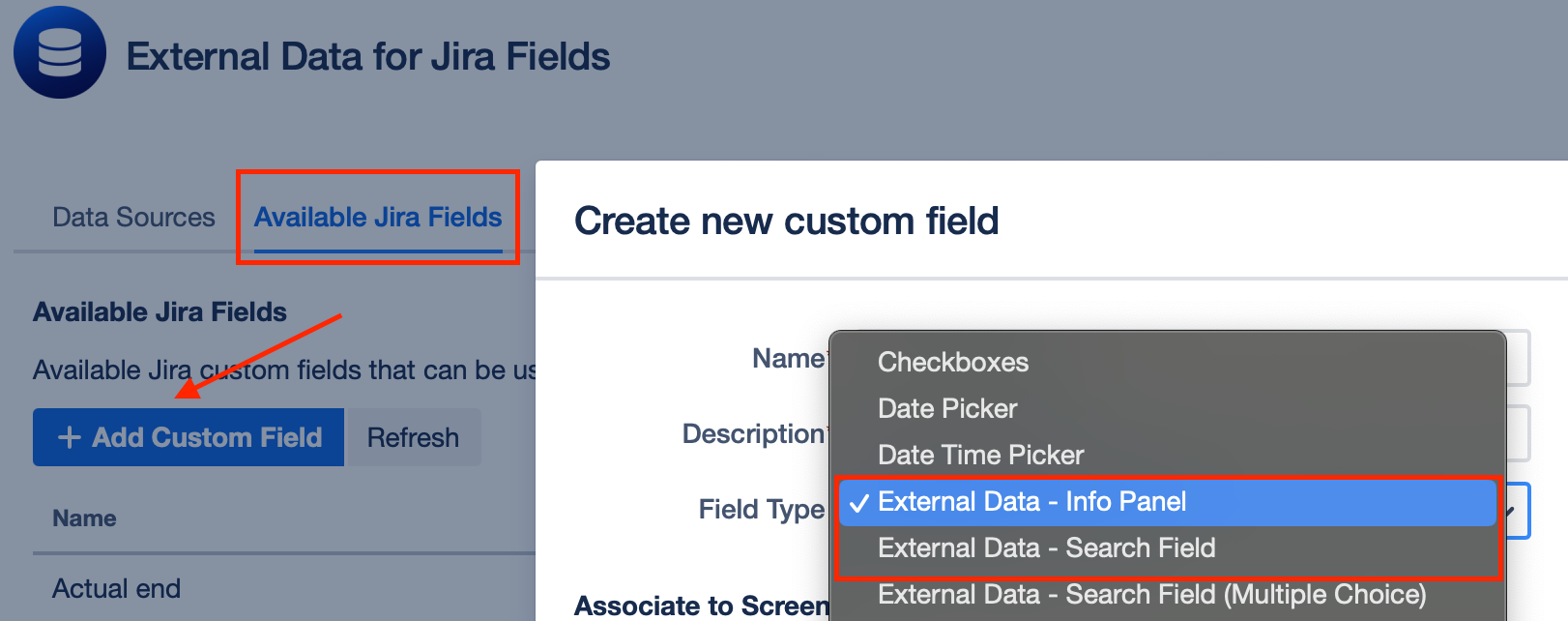
Task: Open the Available Jira Fields tab
Action: tap(378, 217)
